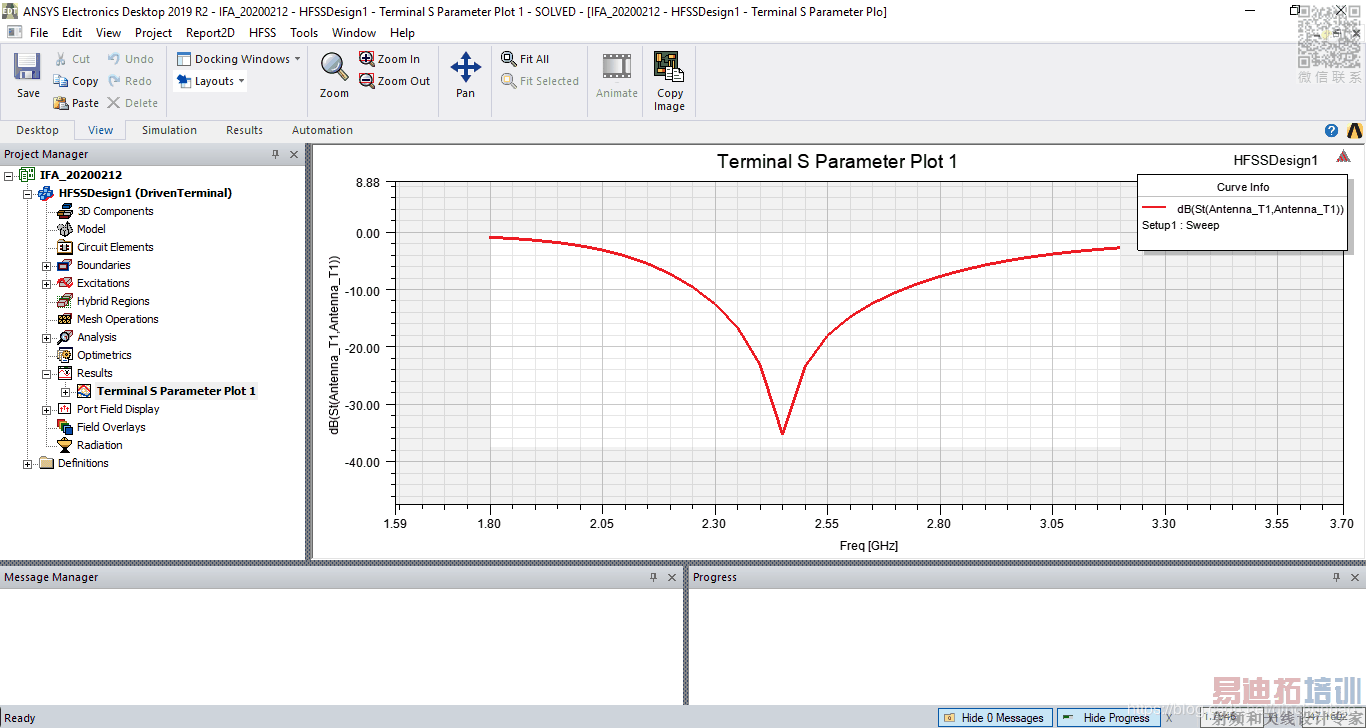Toggle Hide 0 Messages in status bar
Viewport: 1366px width, 728px height.
tap(994, 717)
